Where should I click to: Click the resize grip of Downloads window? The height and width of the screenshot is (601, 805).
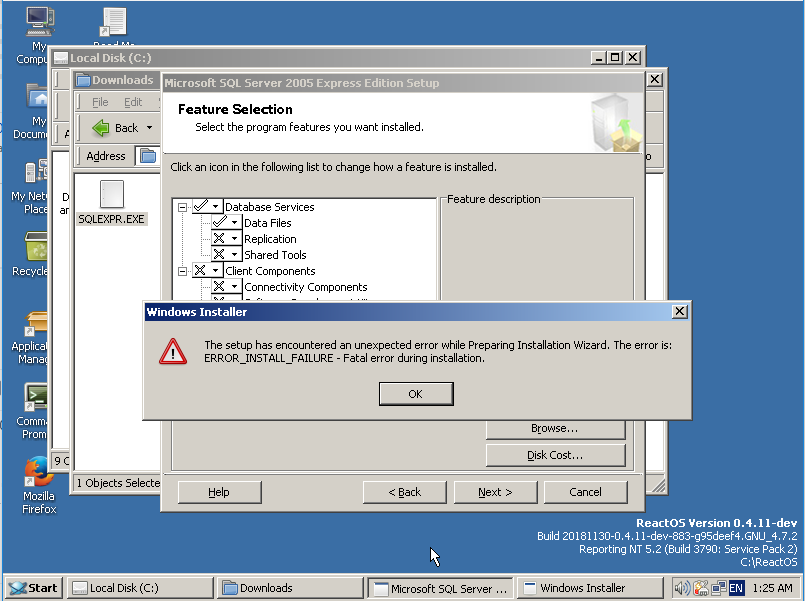point(658,486)
